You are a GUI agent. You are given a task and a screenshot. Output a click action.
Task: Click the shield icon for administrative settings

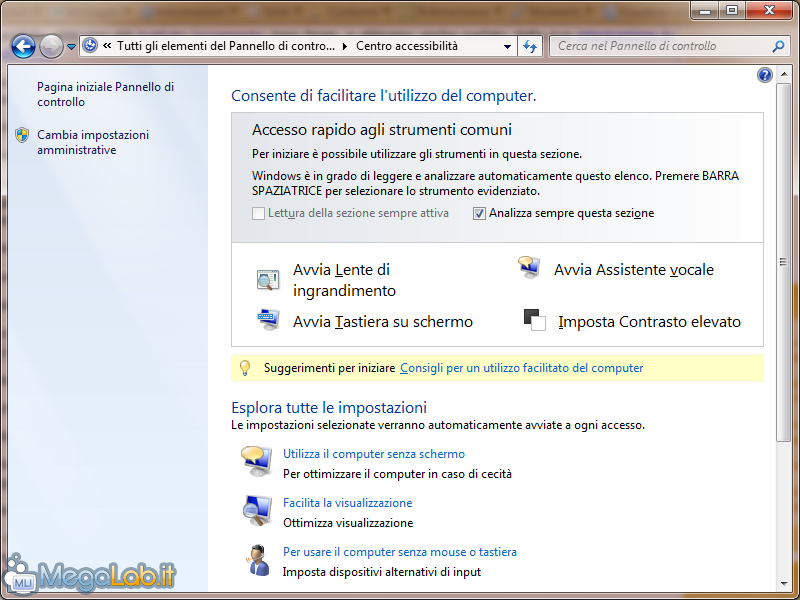tap(22, 135)
